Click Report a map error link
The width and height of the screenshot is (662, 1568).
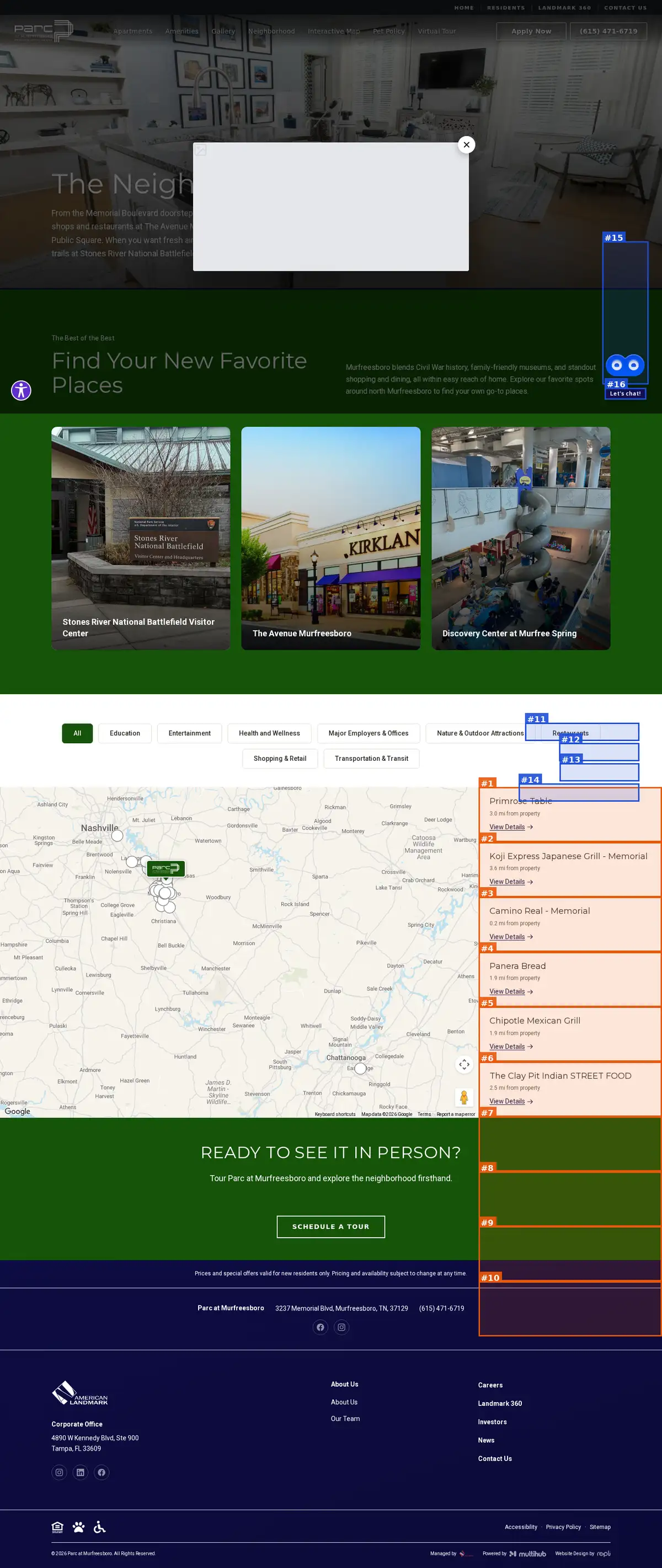(456, 1114)
